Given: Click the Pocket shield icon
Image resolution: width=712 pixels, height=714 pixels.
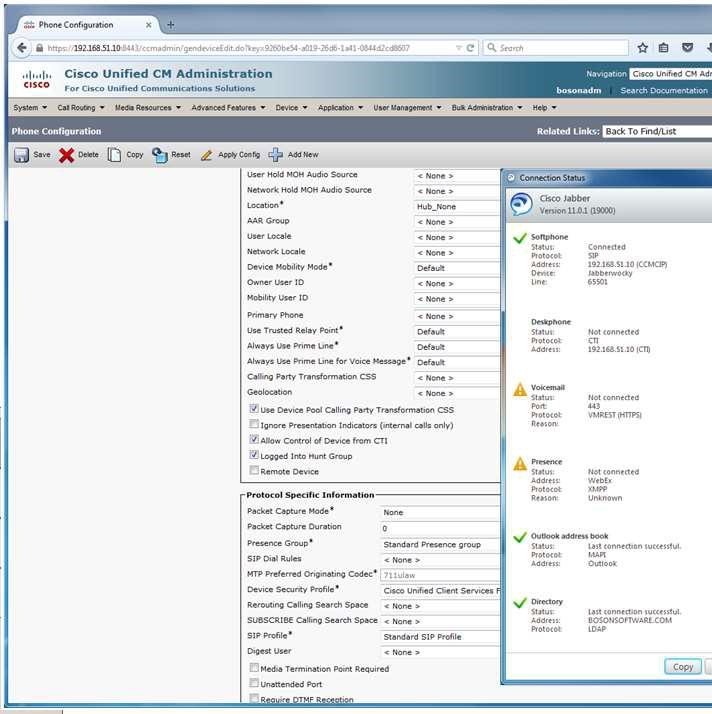Looking at the screenshot, I should [687, 47].
